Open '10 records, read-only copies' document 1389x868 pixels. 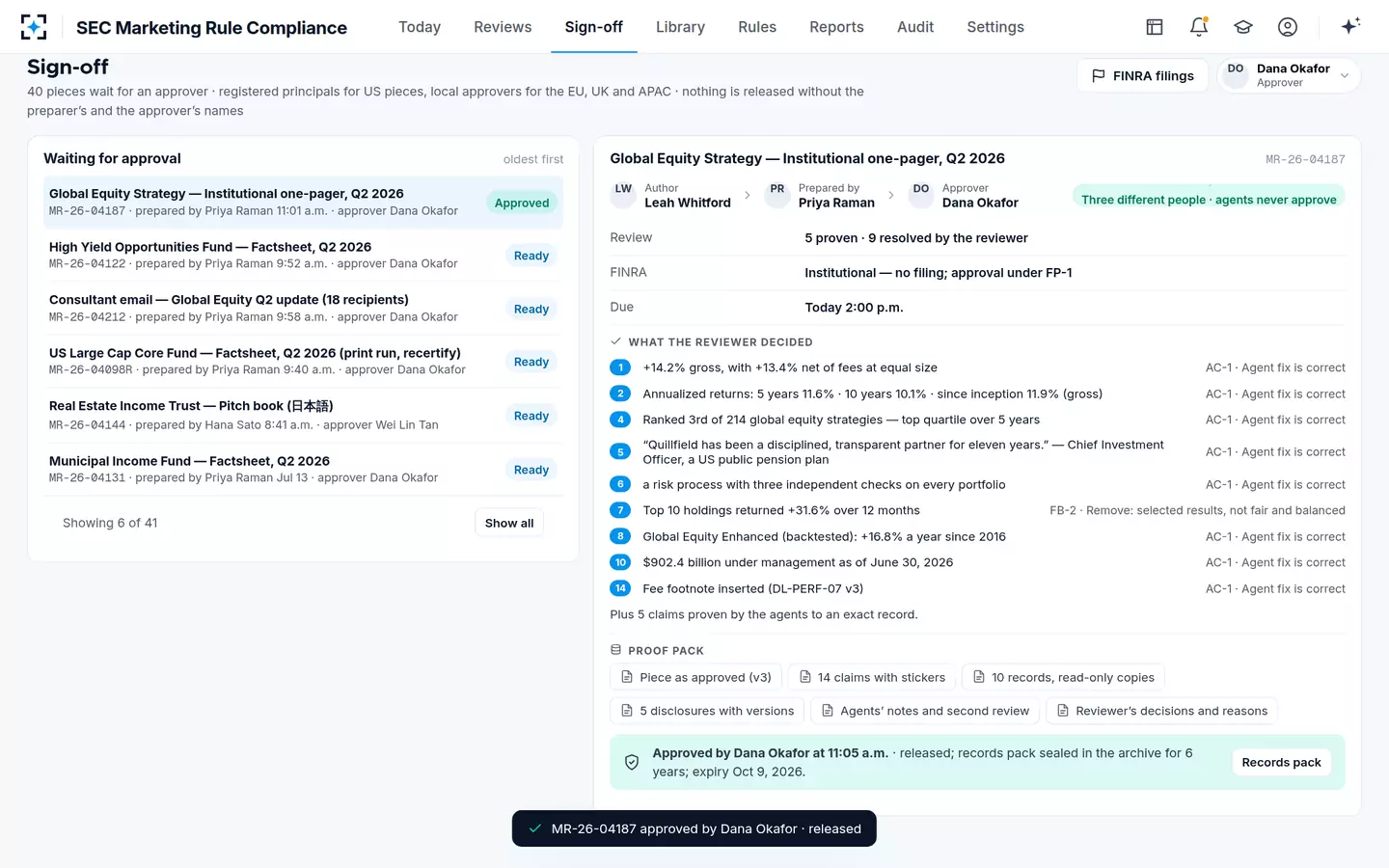tap(1063, 677)
